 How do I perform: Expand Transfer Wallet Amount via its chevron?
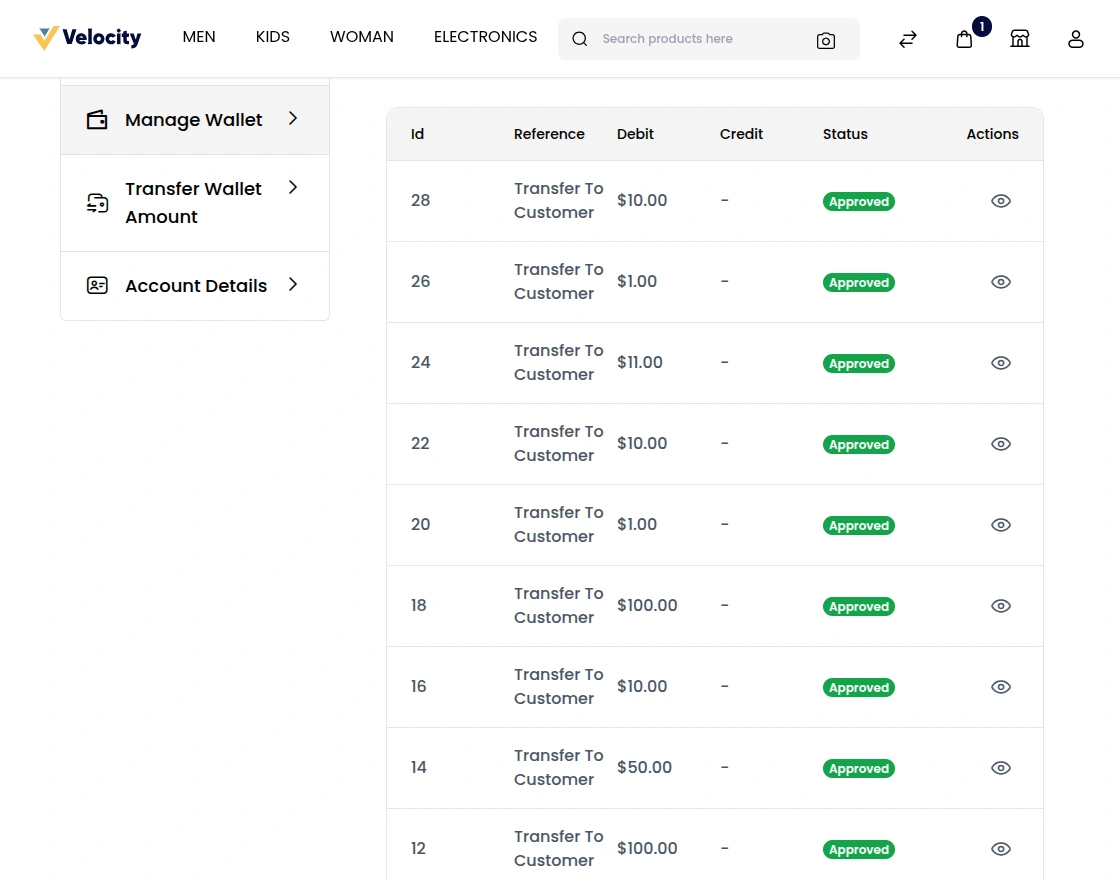[292, 188]
